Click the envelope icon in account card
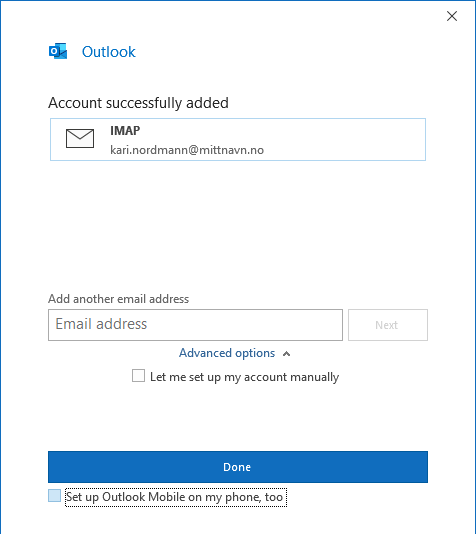The image size is (476, 534). (x=80, y=139)
